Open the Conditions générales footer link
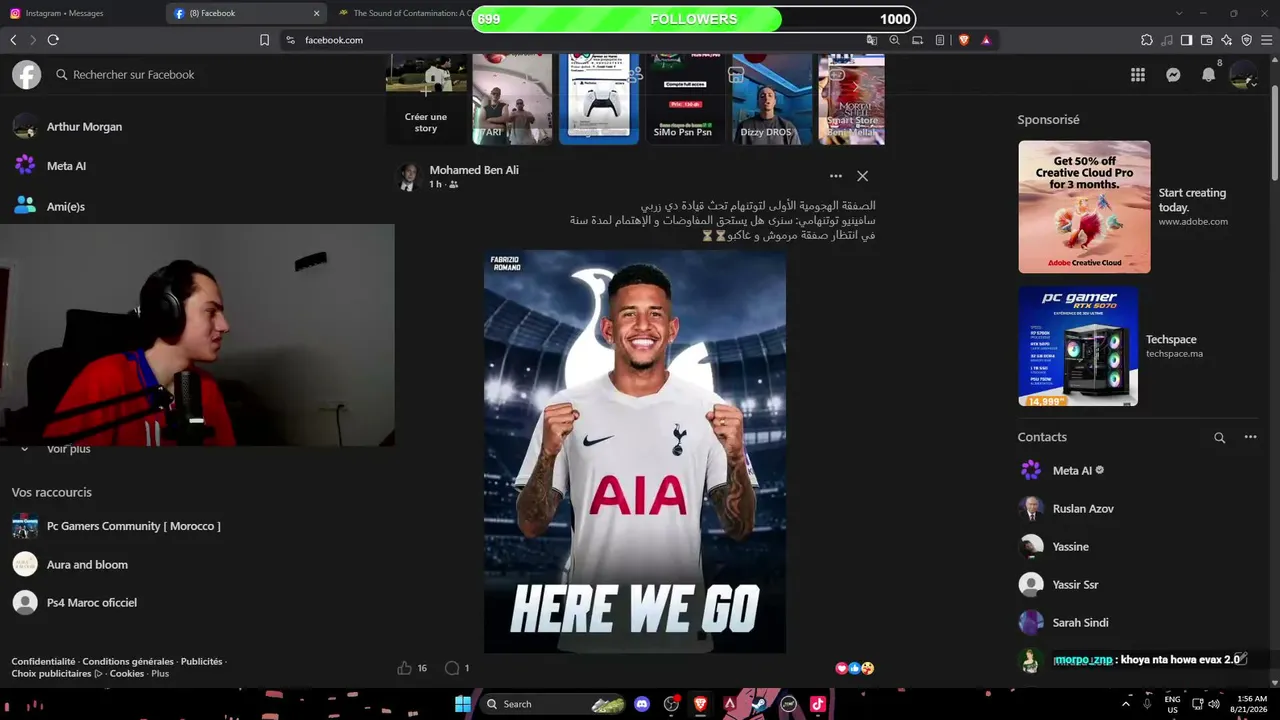This screenshot has width=1280, height=720. pos(128,662)
